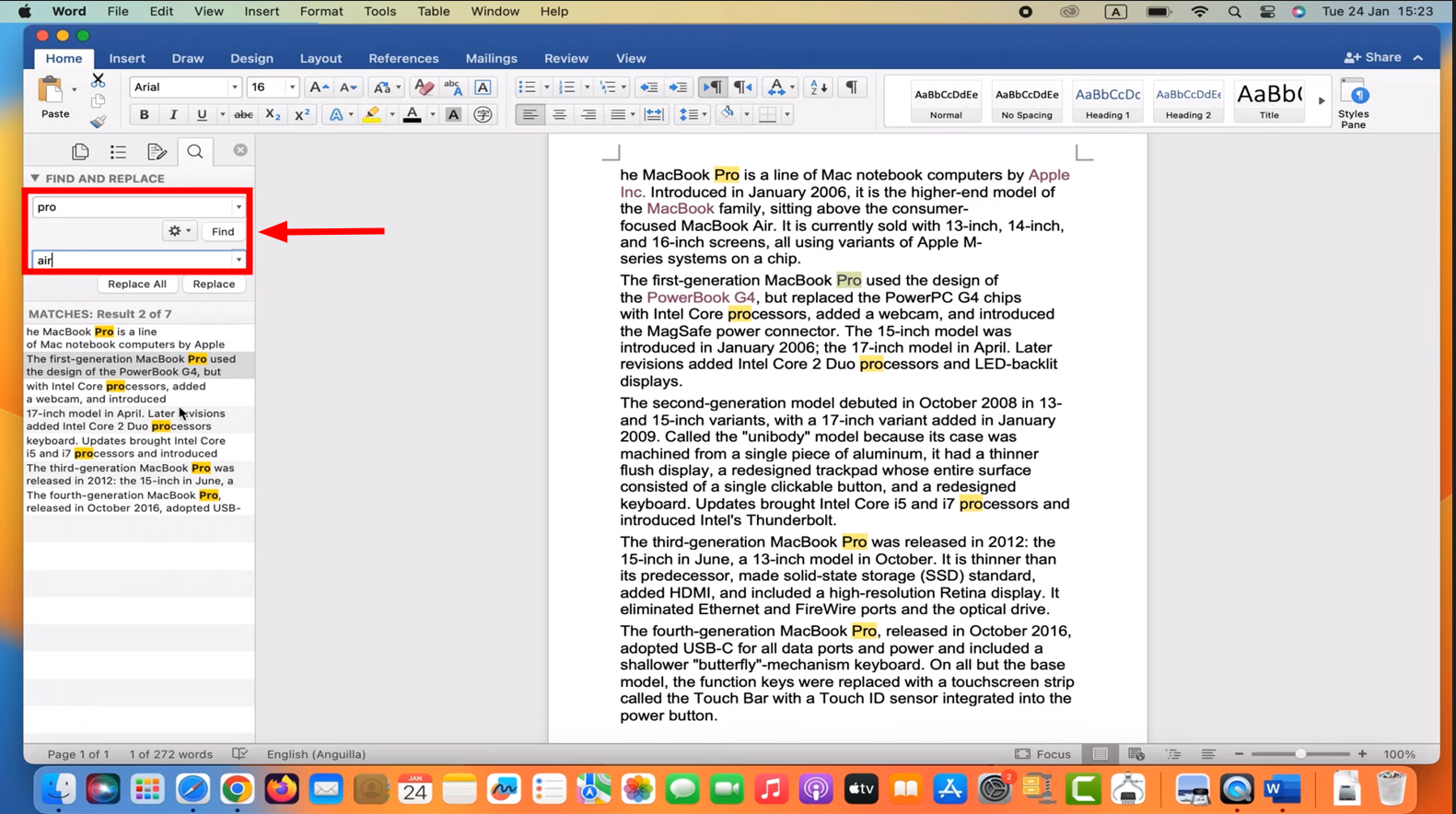
Task: Apply the font color swatch
Action: click(412, 114)
